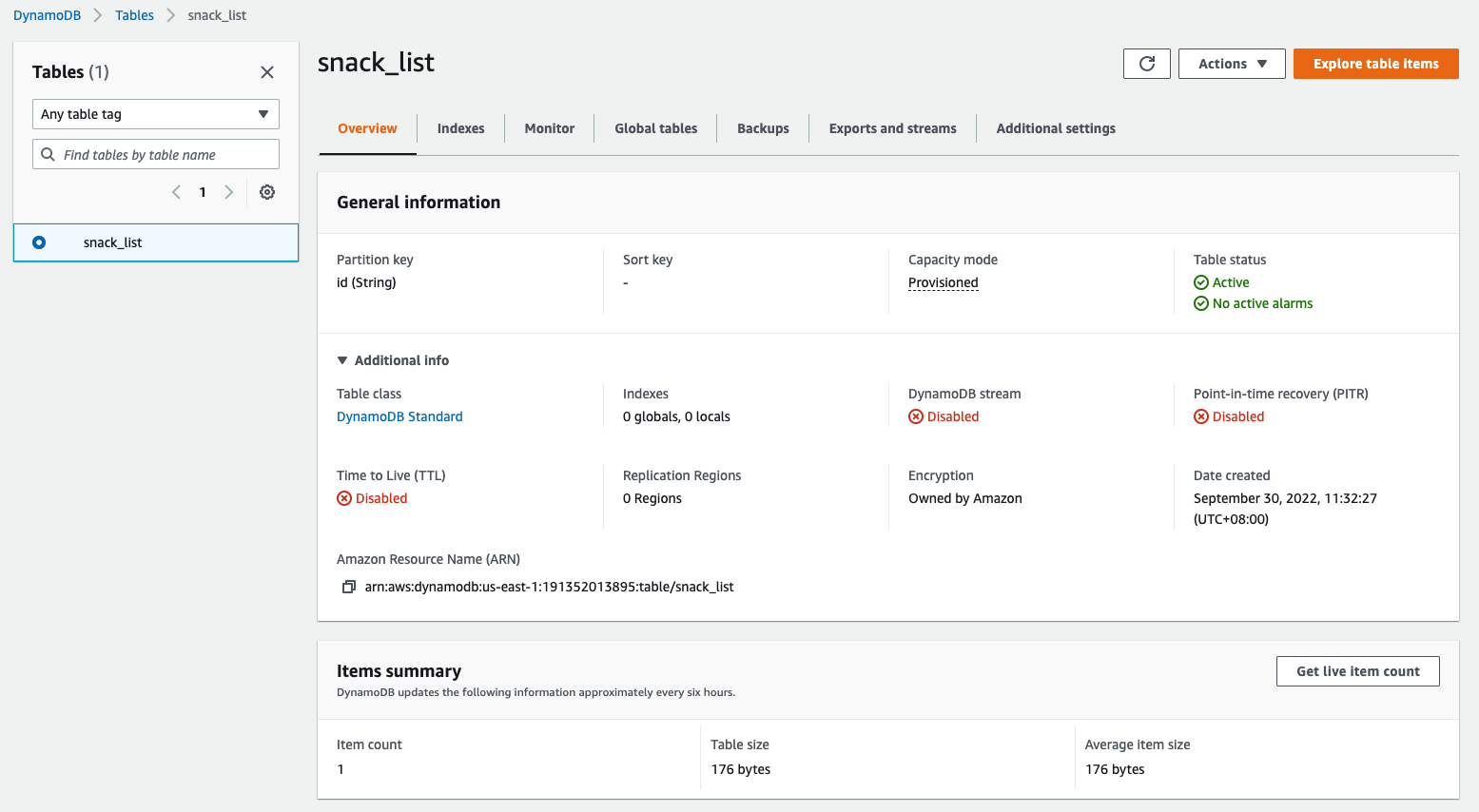Open the Any table tag dropdown
The width and height of the screenshot is (1479, 812).
pyautogui.click(x=156, y=114)
